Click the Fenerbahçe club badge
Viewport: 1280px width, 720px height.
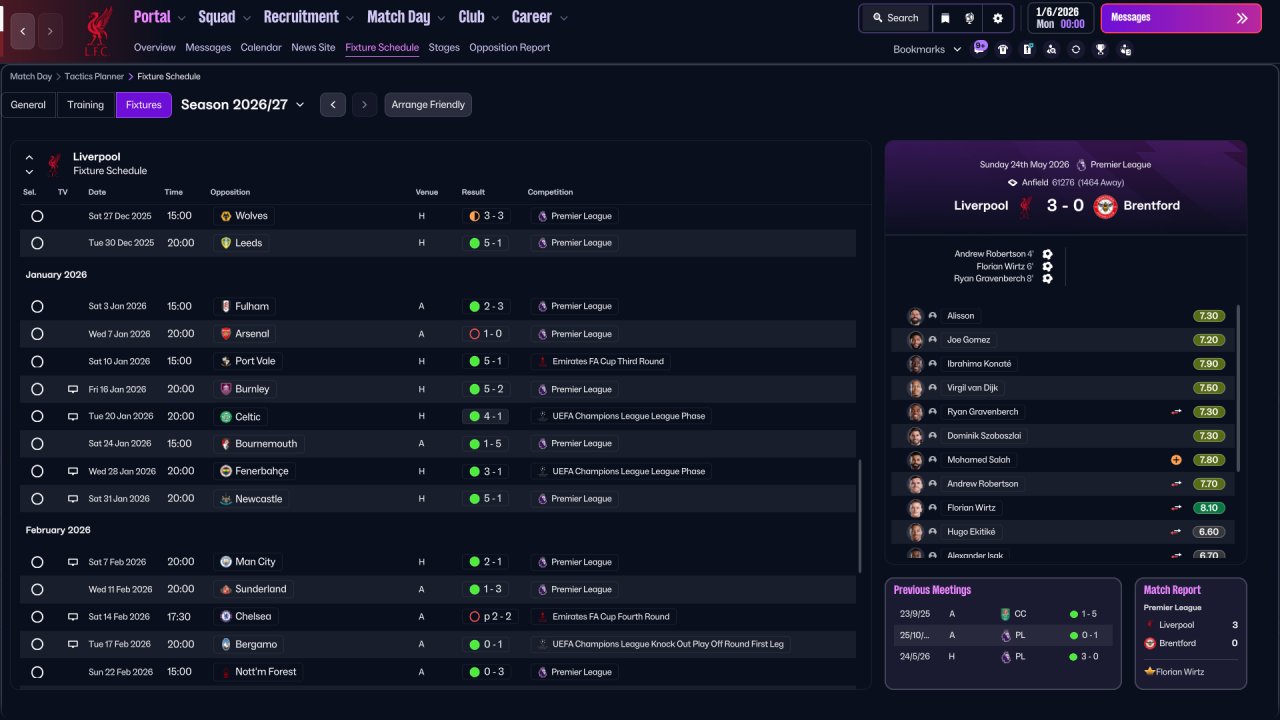(226, 471)
